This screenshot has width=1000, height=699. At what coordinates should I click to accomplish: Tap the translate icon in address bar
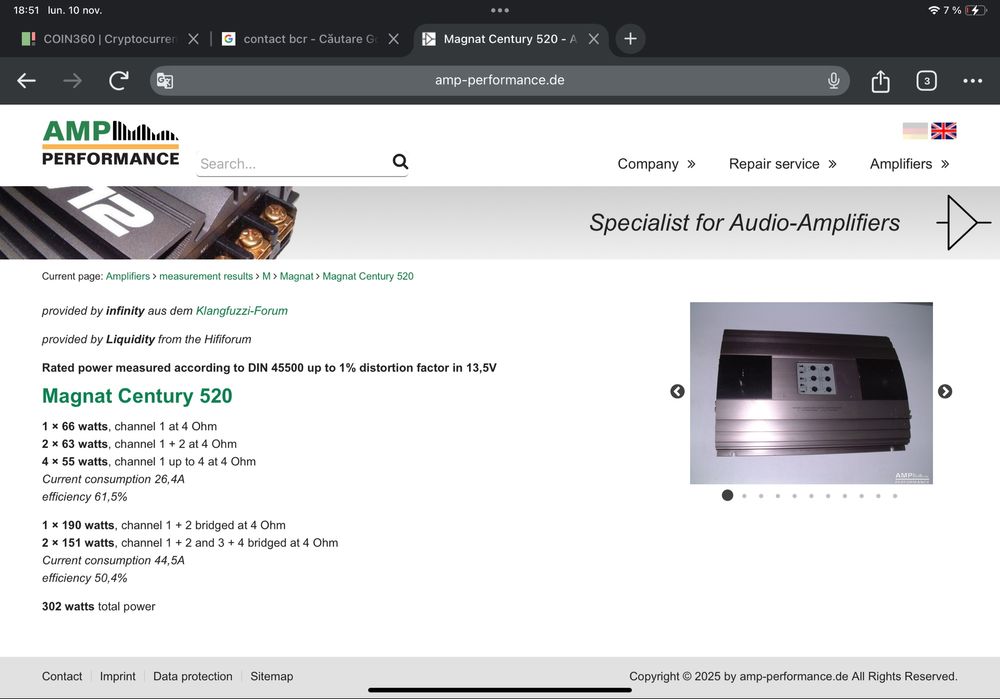[165, 81]
